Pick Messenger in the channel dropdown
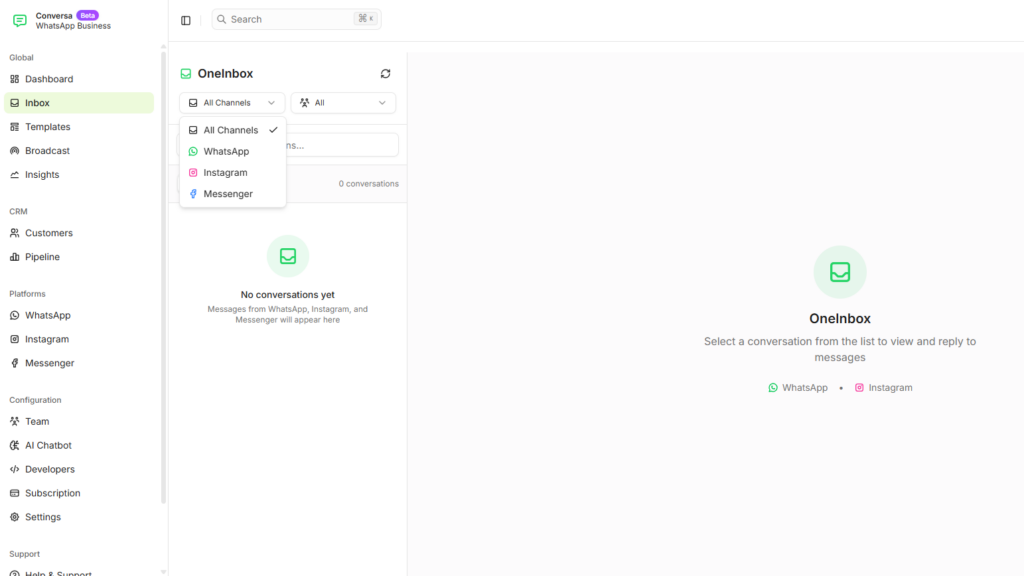Screen dimensions: 1024x576 [x=228, y=194]
